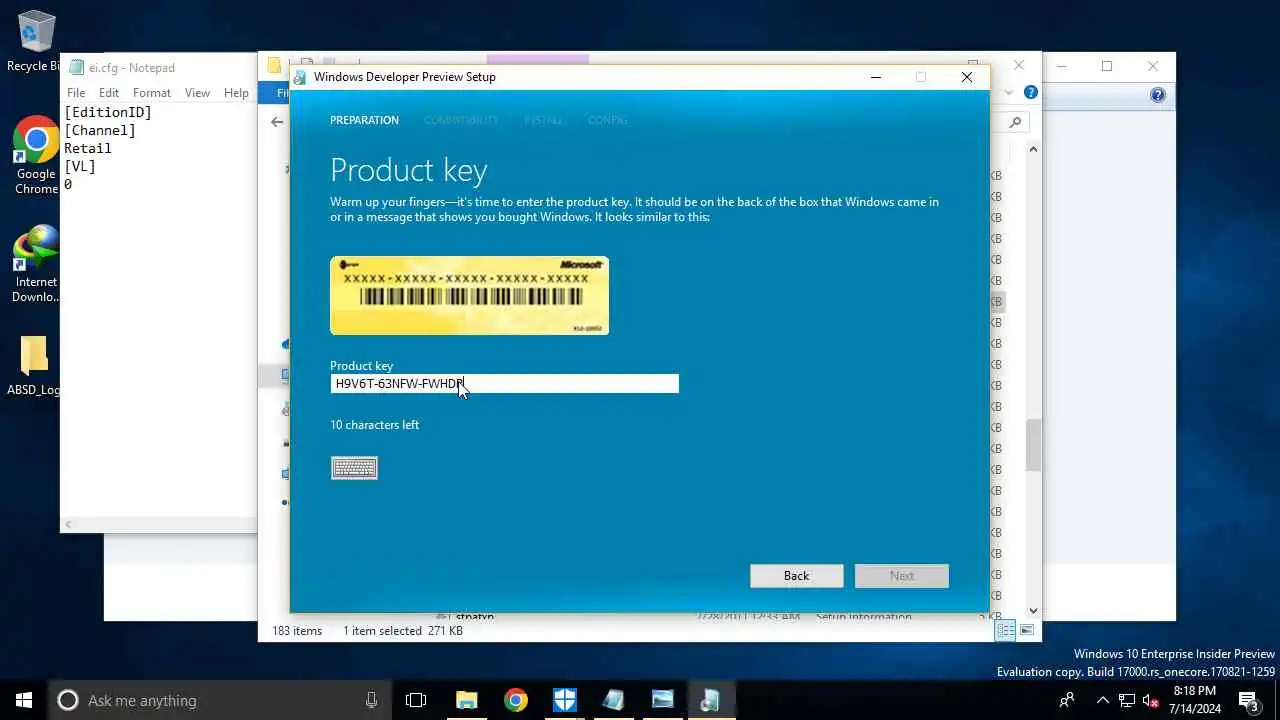Switch File Explorer to details view icon
Viewport: 1280px width, 720px height.
pyautogui.click(x=1005, y=630)
